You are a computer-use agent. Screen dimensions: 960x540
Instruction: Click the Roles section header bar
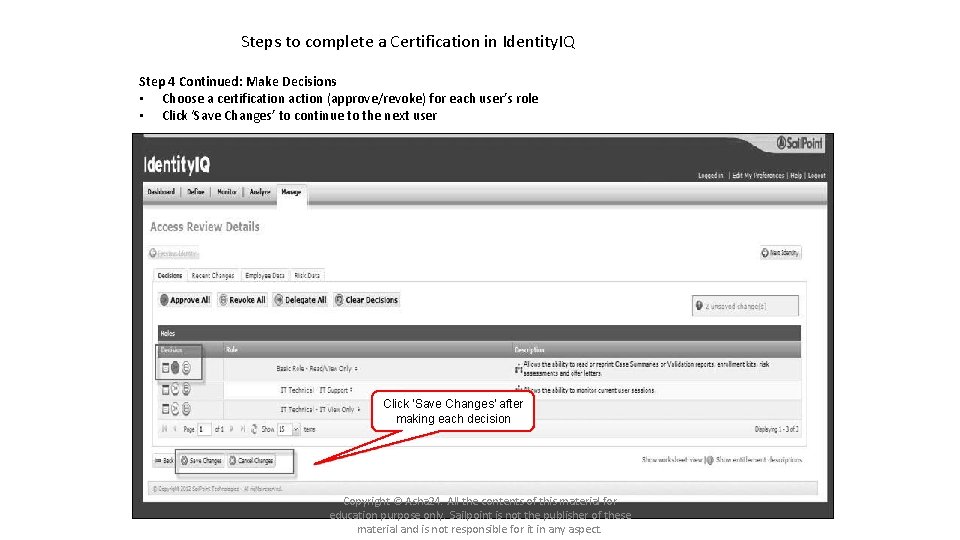click(x=479, y=333)
